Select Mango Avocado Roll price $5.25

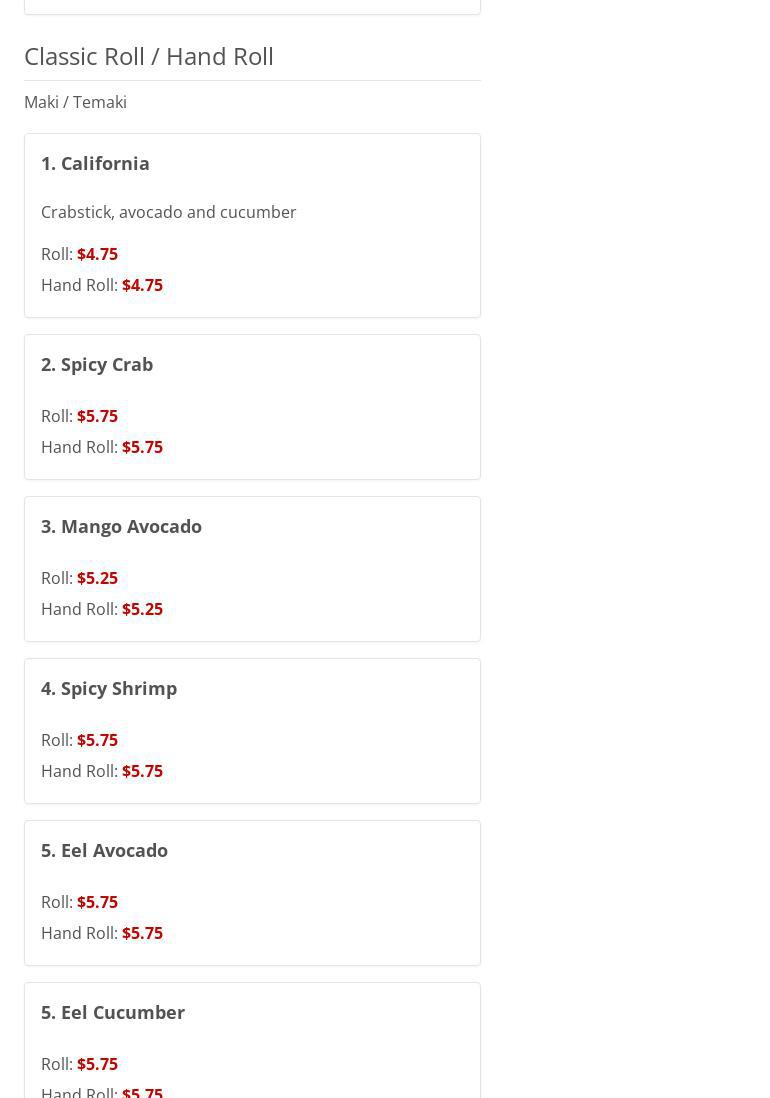[x=97, y=578]
